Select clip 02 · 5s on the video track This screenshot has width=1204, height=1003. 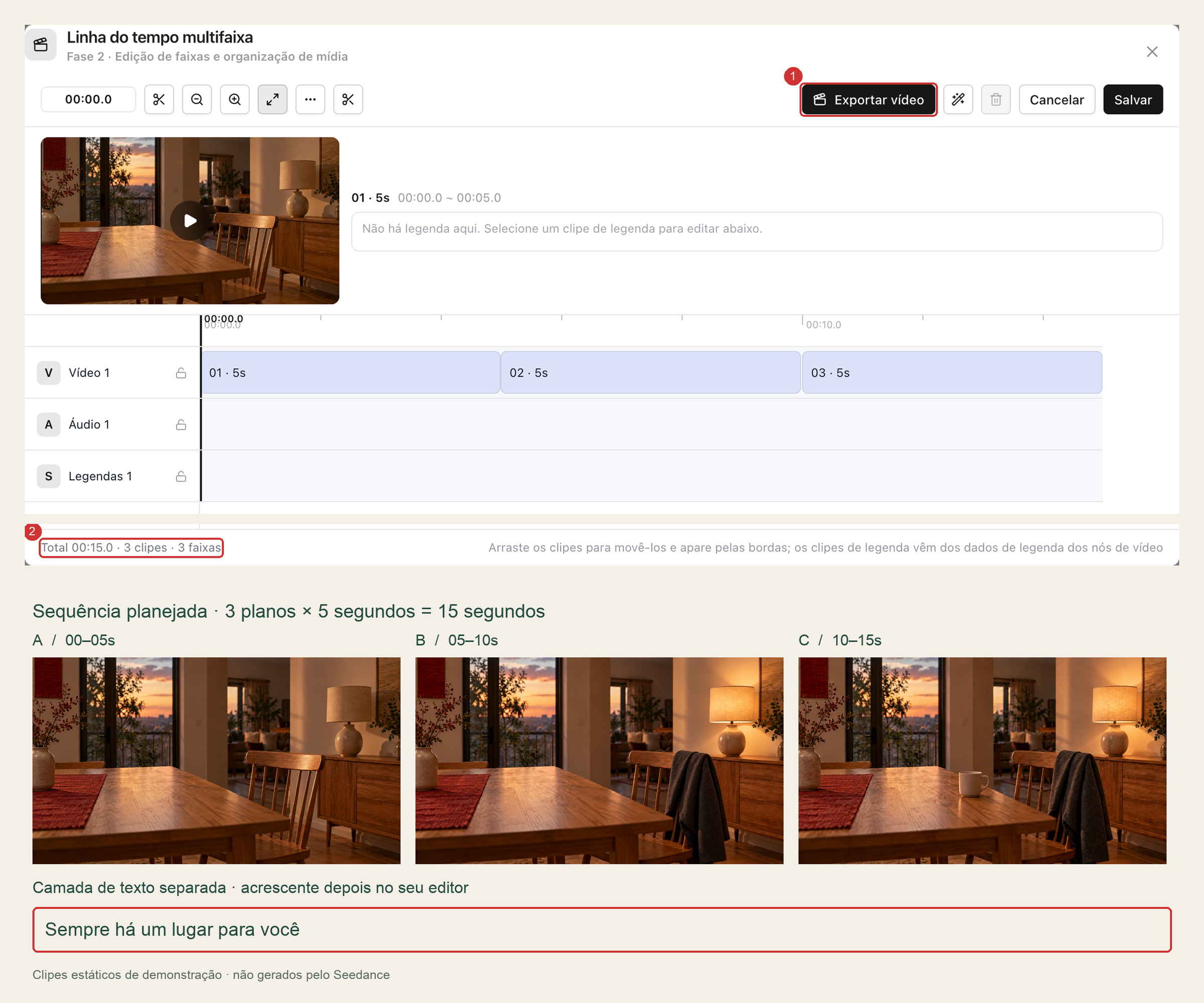[651, 373]
